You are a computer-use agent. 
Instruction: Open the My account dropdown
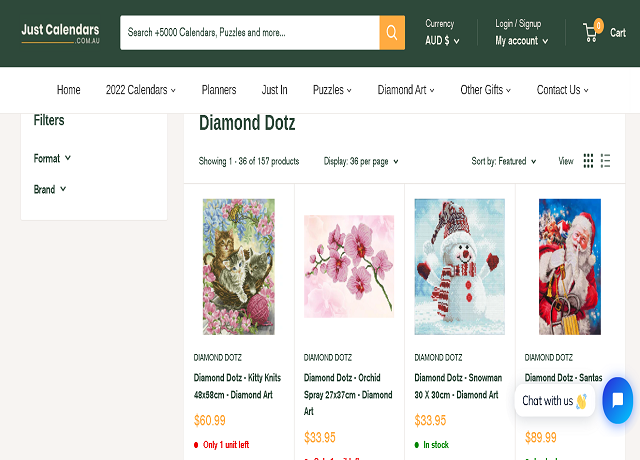[x=522, y=41]
